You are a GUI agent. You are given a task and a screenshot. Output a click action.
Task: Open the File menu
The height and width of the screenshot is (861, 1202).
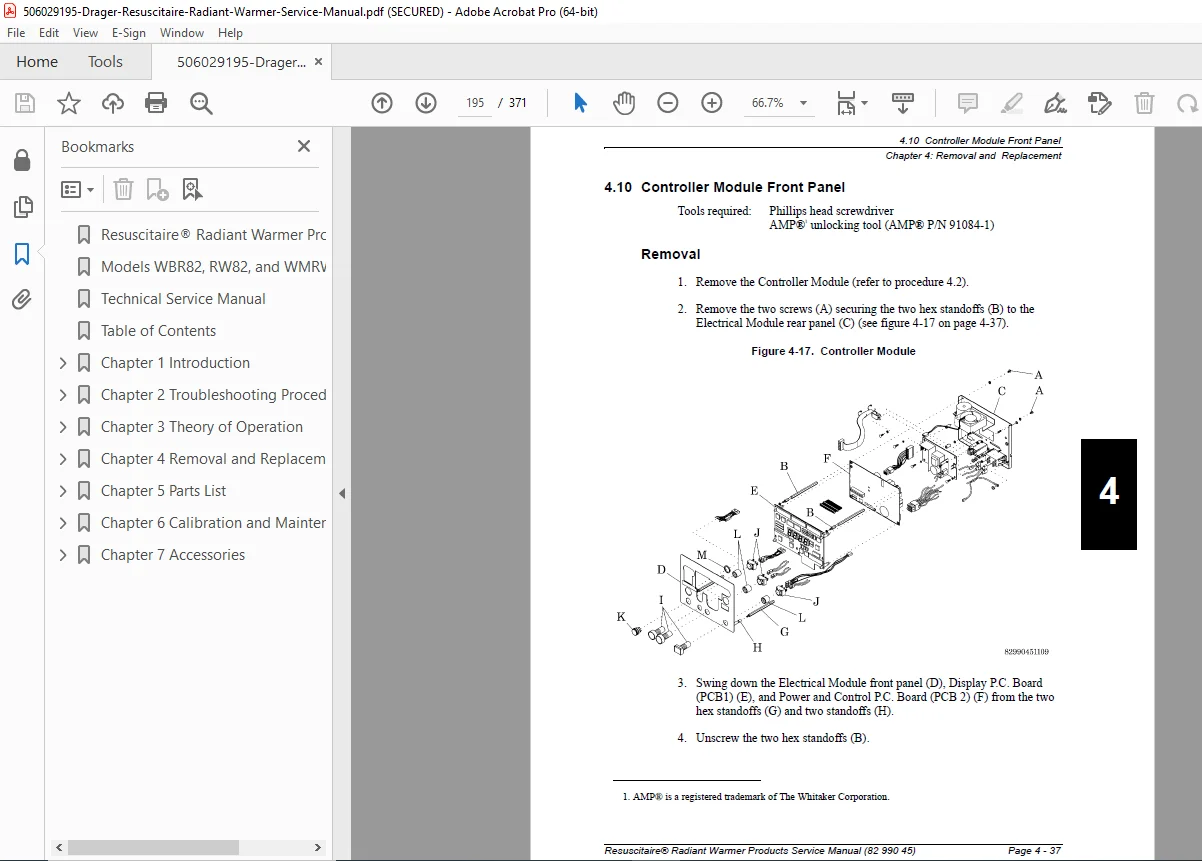point(16,33)
